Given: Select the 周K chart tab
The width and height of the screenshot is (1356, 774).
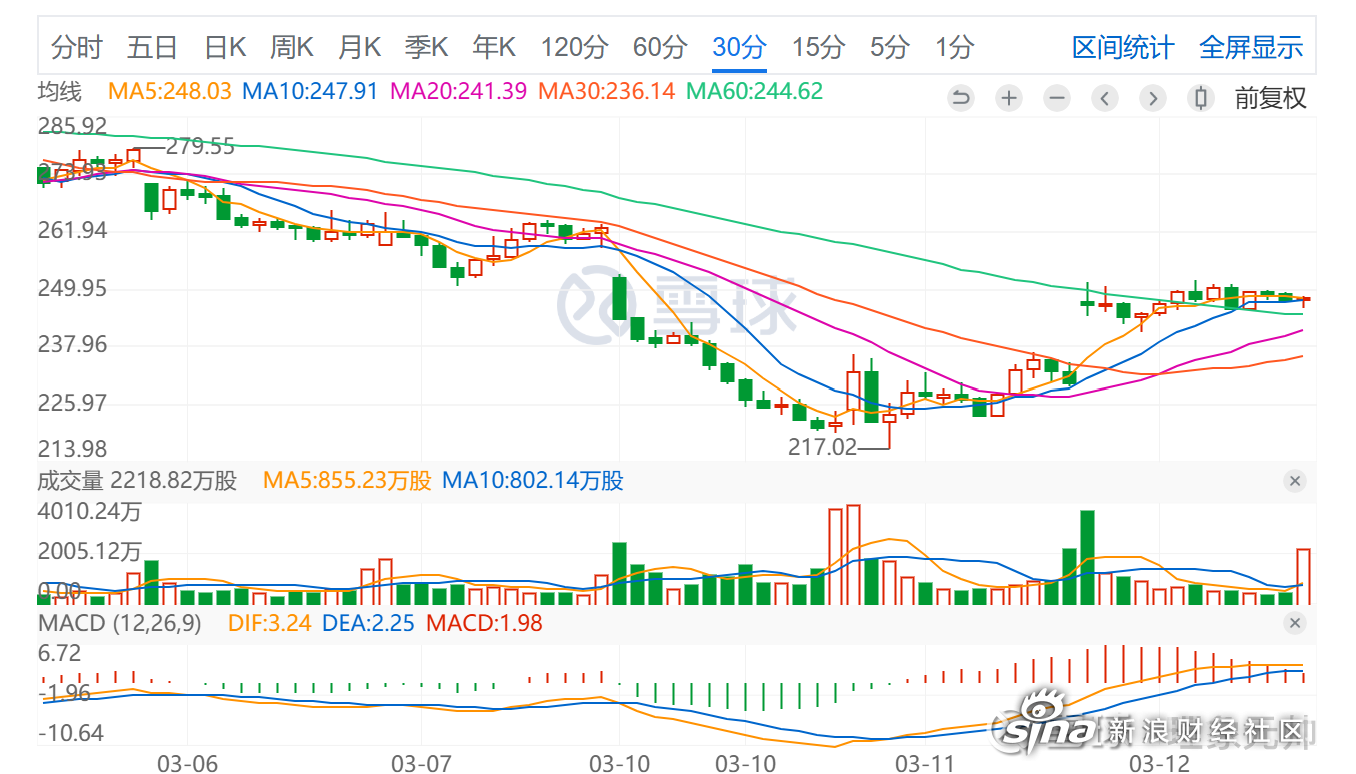Looking at the screenshot, I should 291,47.
